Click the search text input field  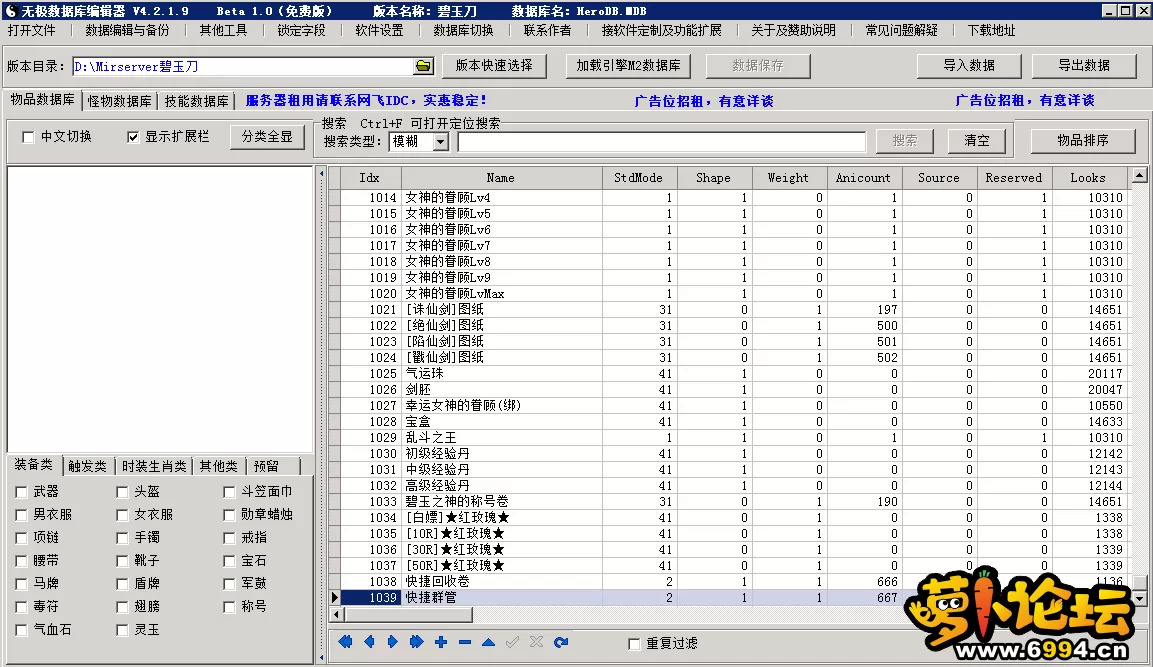[662, 142]
